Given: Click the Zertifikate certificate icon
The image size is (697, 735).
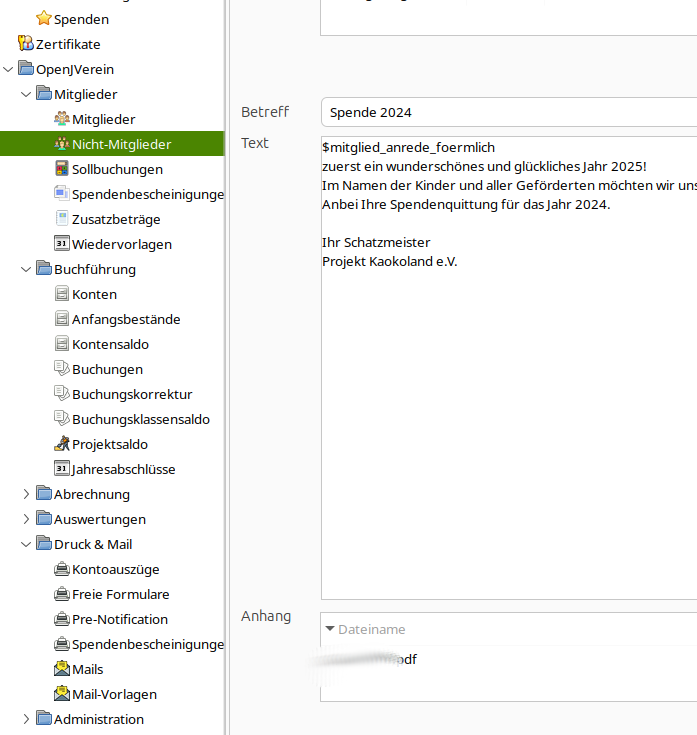Looking at the screenshot, I should [x=26, y=44].
